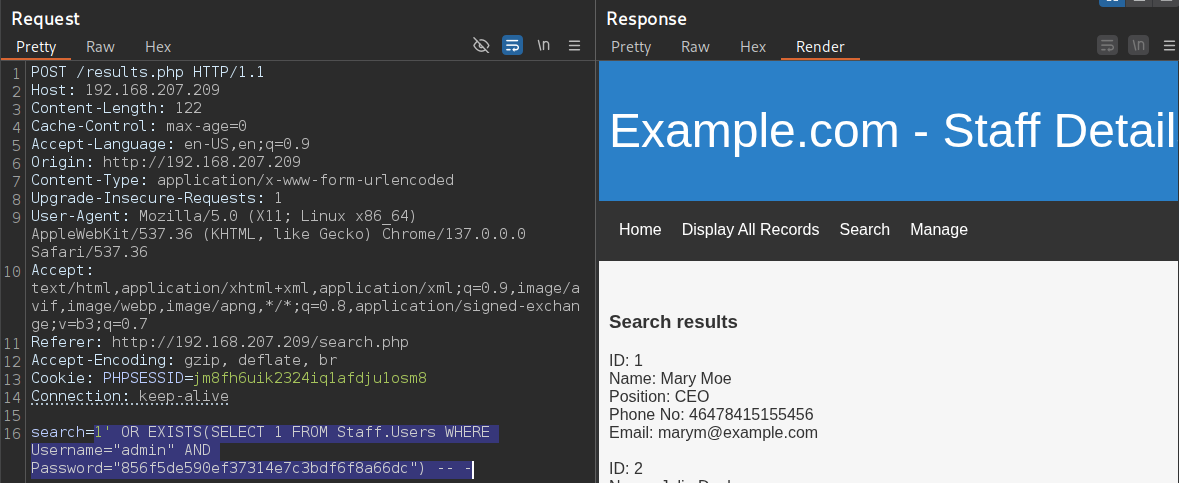Click 'Response' panel title
Image resolution: width=1179 pixels, height=483 pixels.
coord(646,19)
